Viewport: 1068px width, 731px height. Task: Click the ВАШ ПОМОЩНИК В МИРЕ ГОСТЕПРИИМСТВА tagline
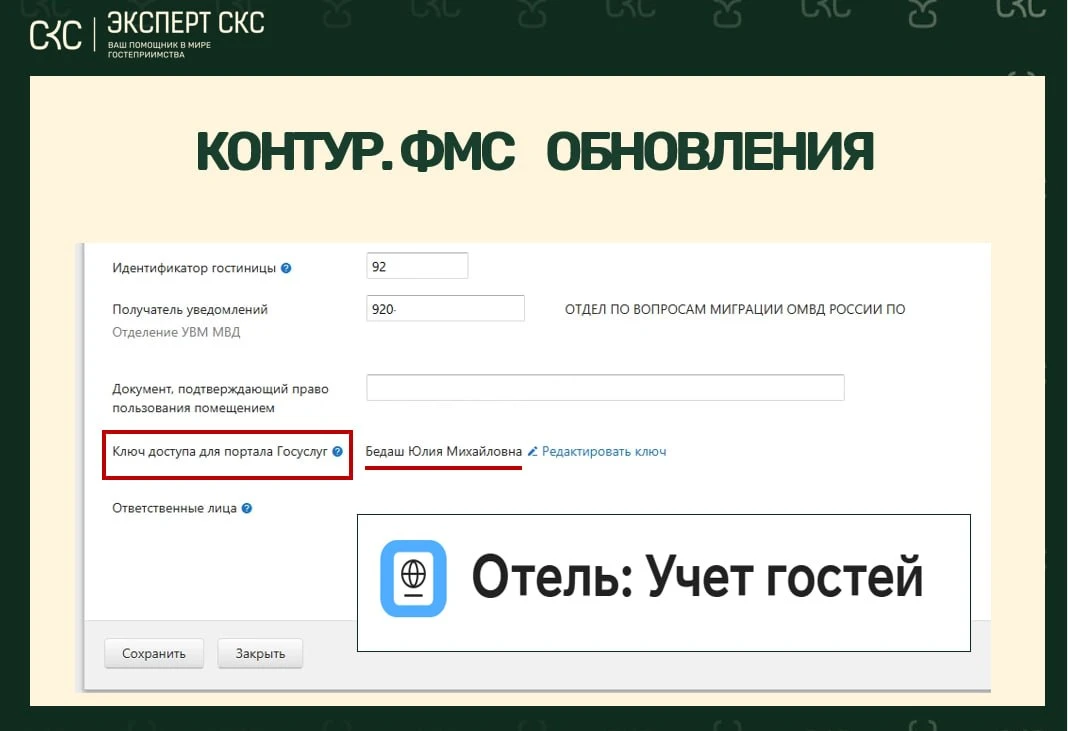tap(159, 50)
